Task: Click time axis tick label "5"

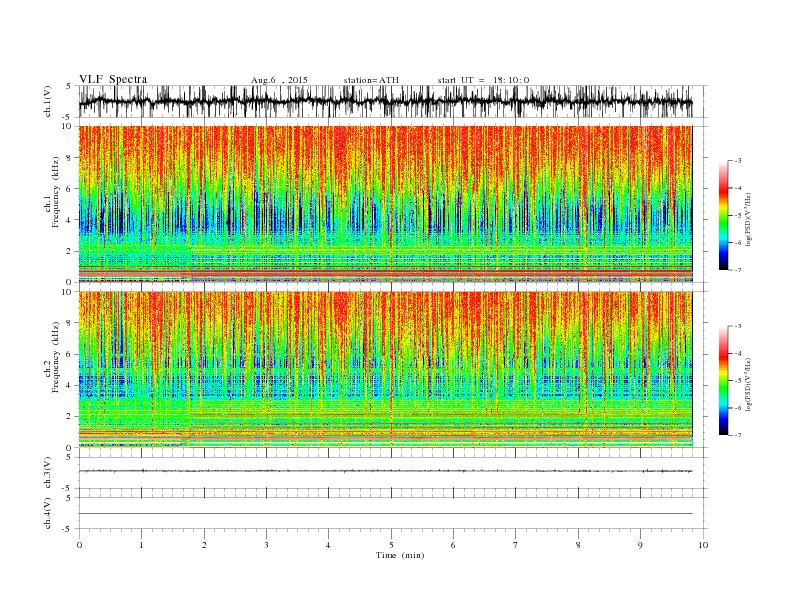Action: 391,545
